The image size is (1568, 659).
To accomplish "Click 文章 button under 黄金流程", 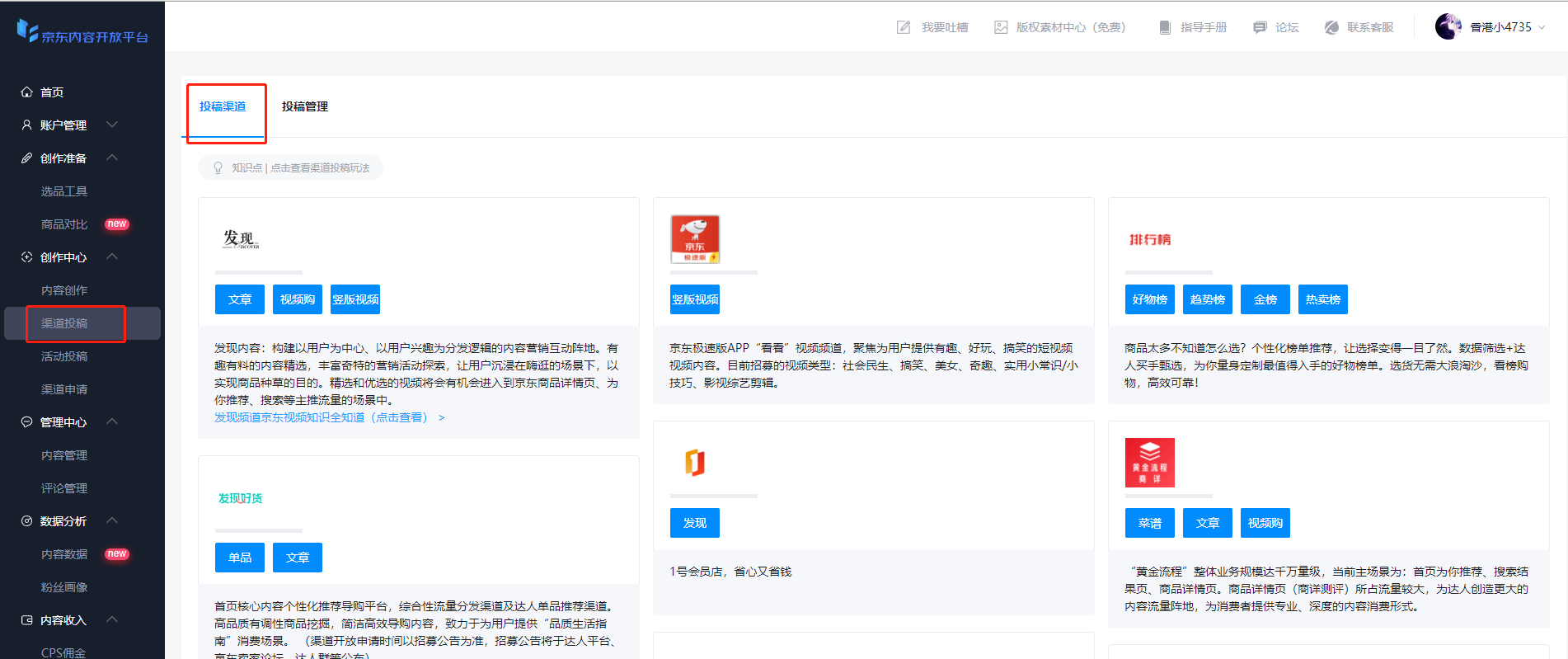I will (1208, 523).
